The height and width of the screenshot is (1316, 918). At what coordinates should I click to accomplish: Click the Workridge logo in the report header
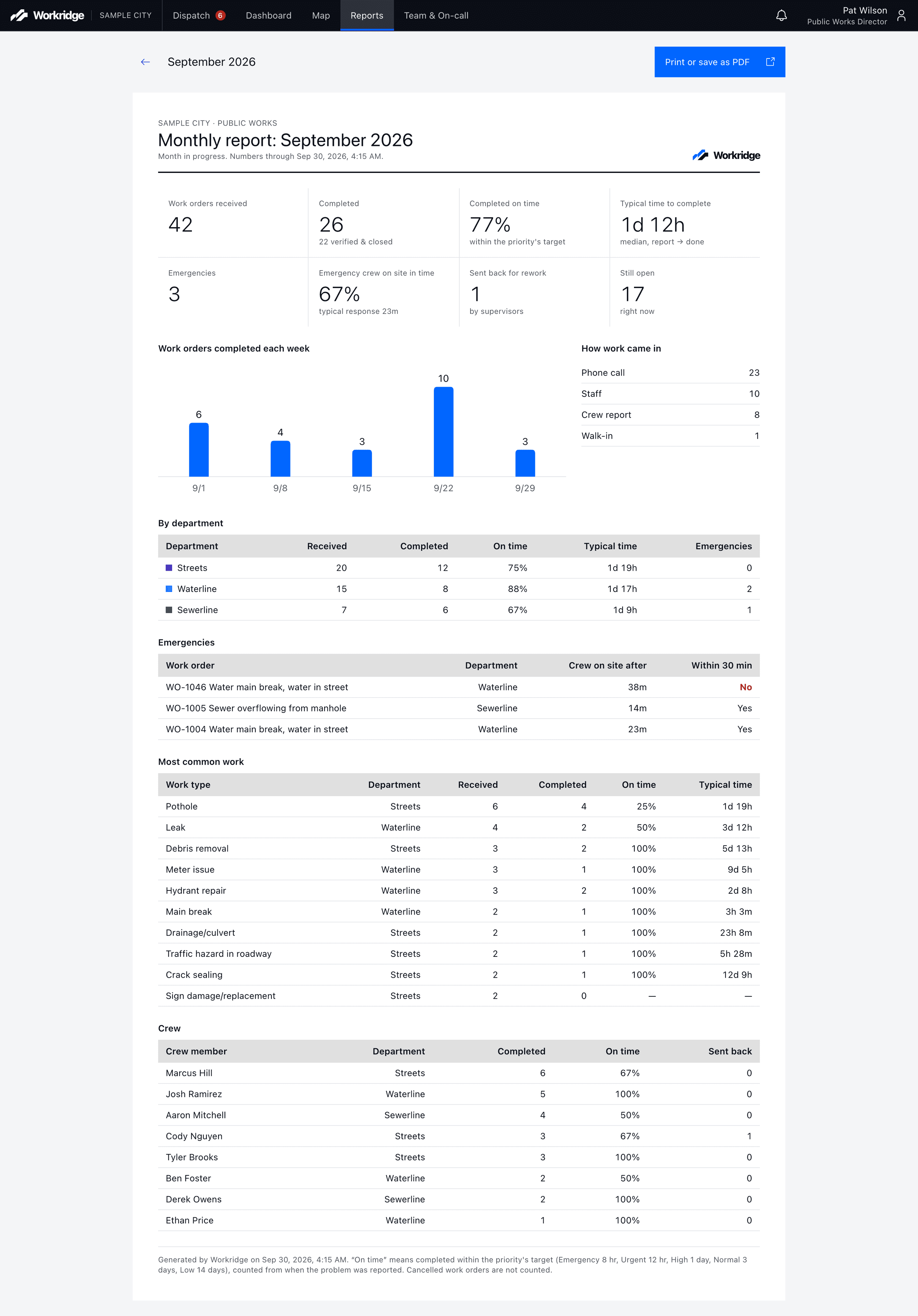pyautogui.click(x=726, y=155)
